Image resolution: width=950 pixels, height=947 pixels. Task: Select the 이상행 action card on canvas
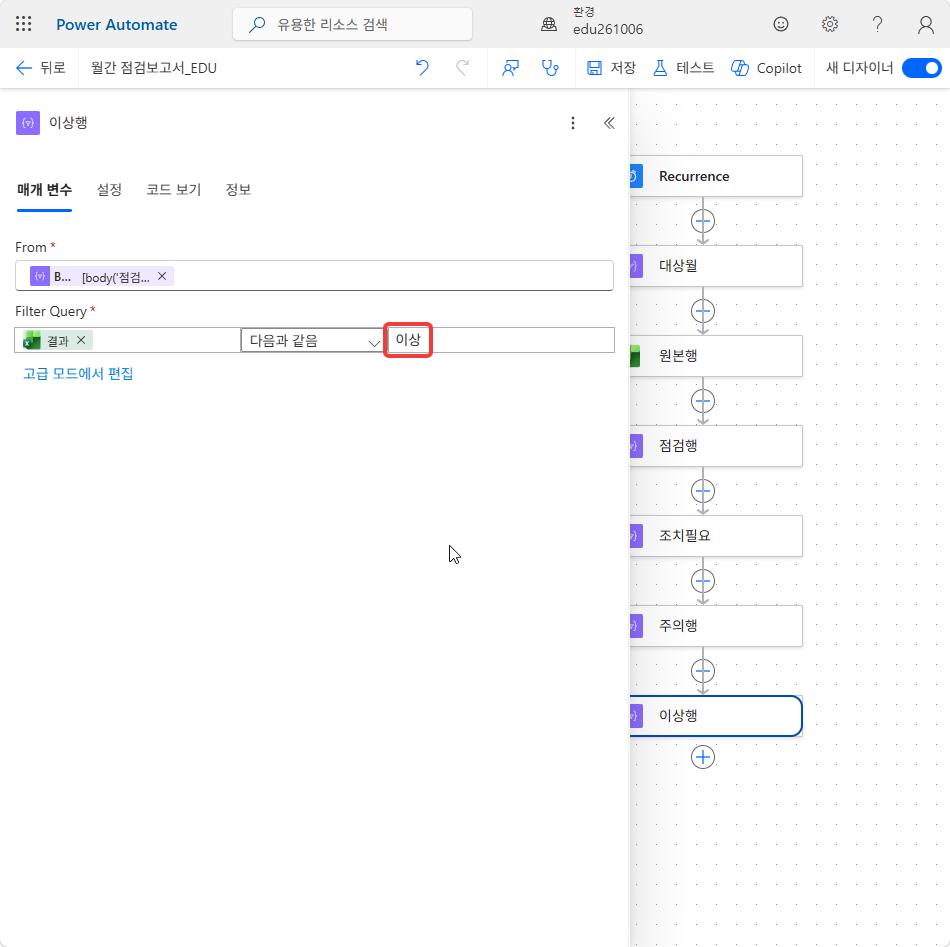tap(716, 716)
